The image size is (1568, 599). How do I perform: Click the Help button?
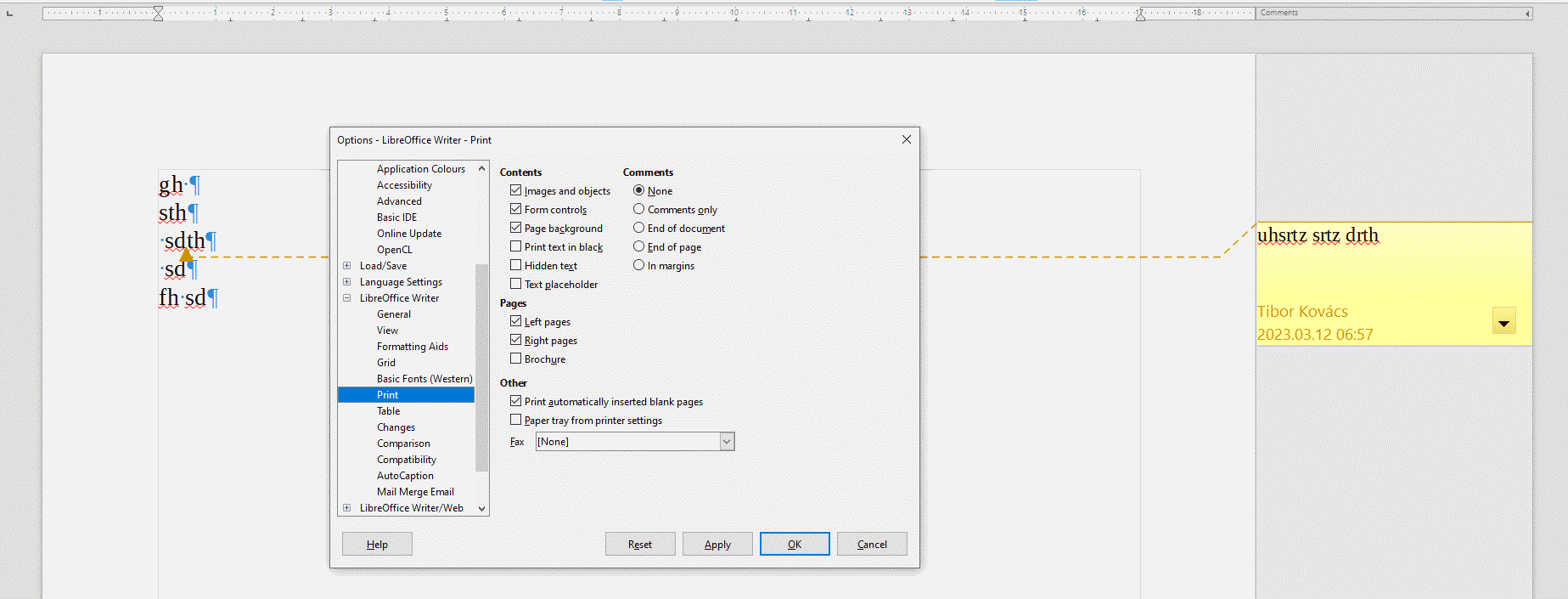pyautogui.click(x=377, y=544)
